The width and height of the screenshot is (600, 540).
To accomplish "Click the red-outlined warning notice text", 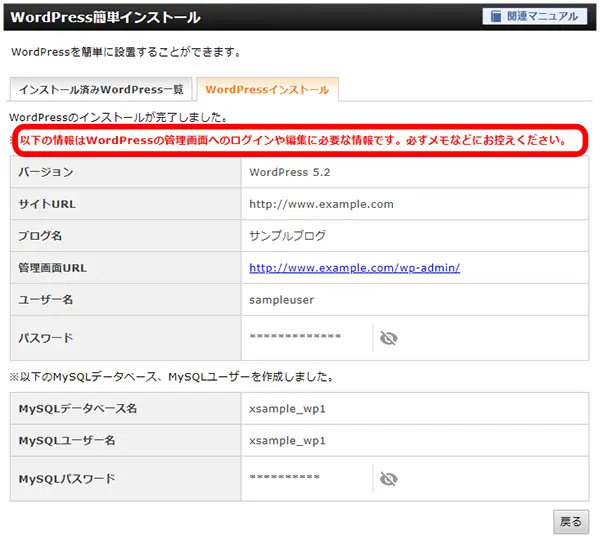I will [300, 140].
